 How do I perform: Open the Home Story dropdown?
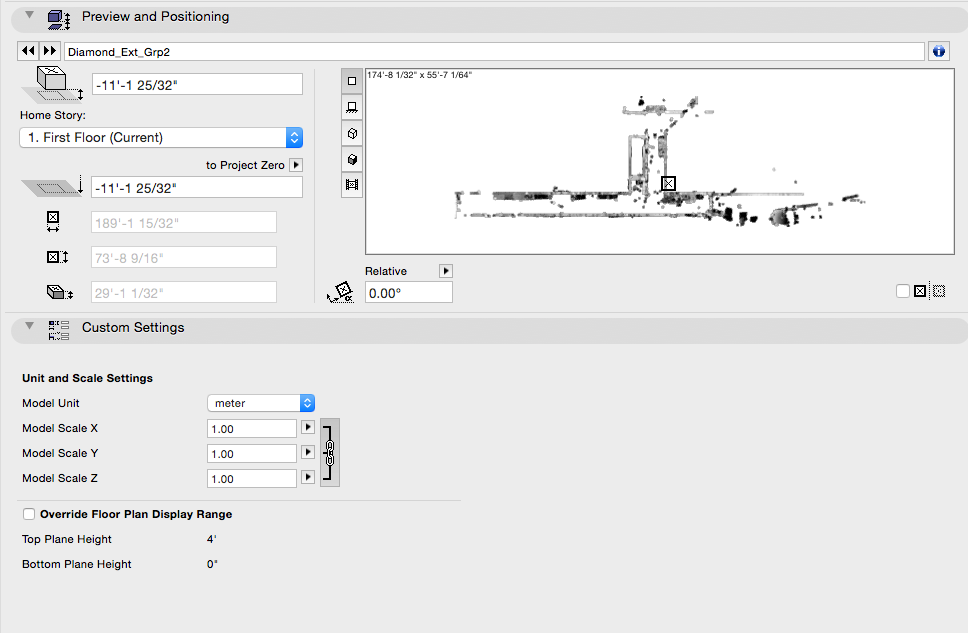[x=161, y=137]
